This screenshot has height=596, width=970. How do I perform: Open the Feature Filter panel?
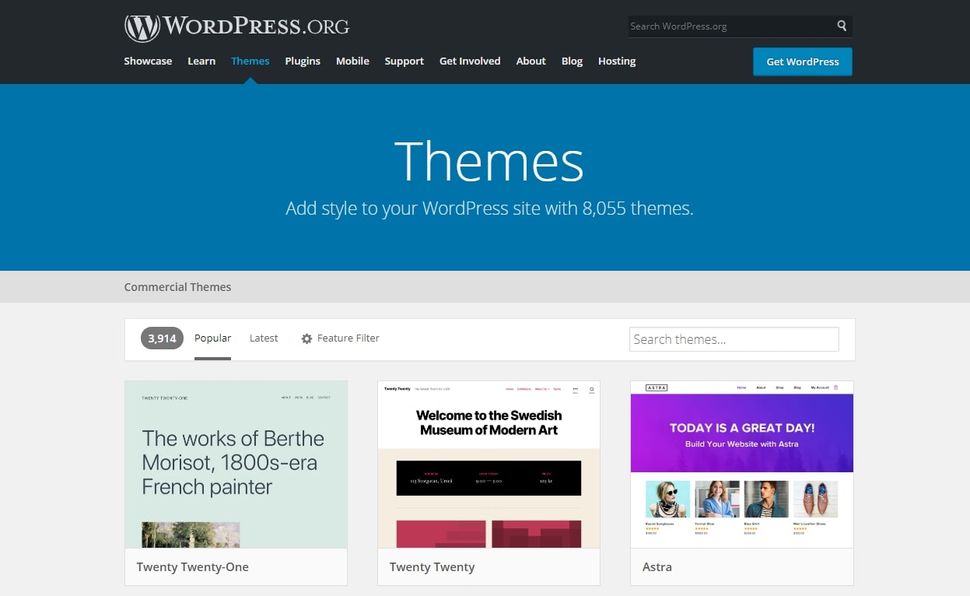[x=340, y=338]
